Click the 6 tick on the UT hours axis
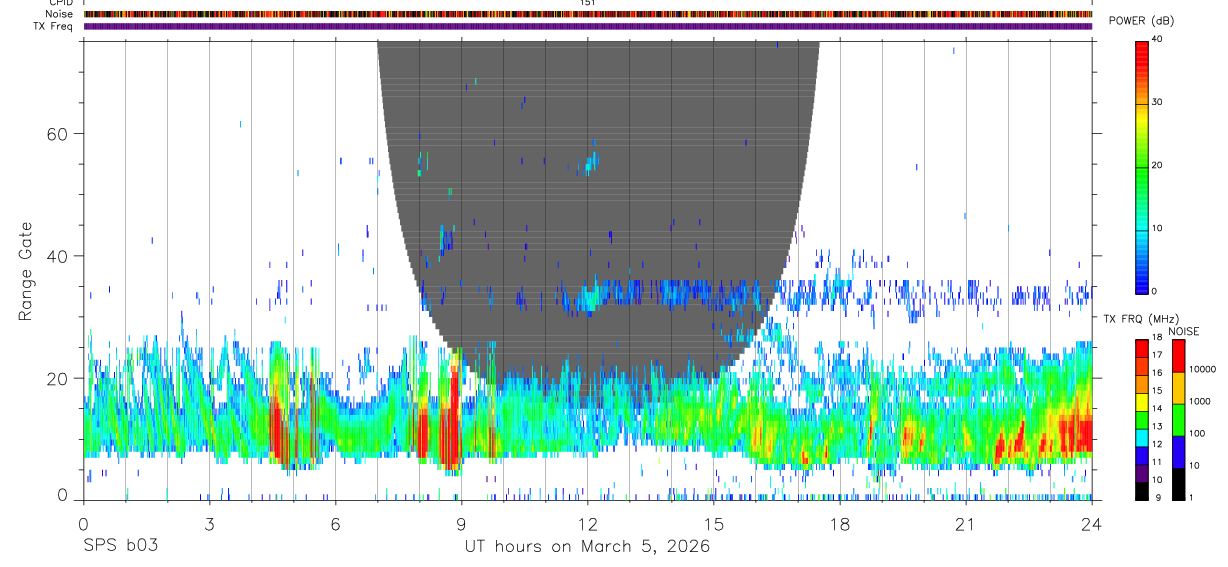1228x567 pixels. pyautogui.click(x=335, y=524)
